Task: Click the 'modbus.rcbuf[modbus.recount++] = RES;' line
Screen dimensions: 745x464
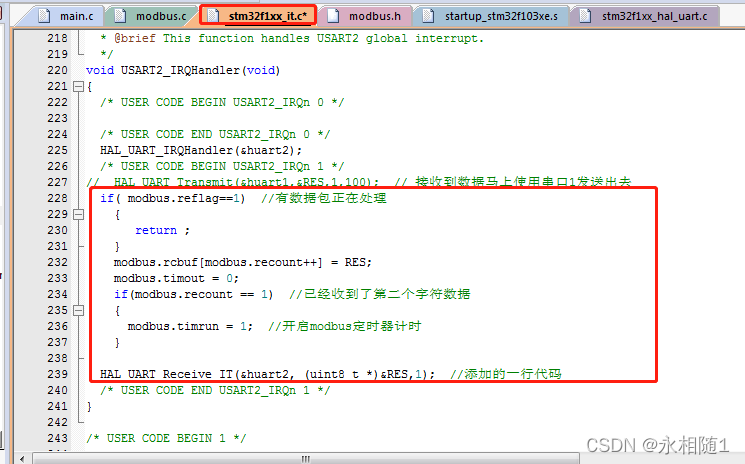Action: (243, 263)
